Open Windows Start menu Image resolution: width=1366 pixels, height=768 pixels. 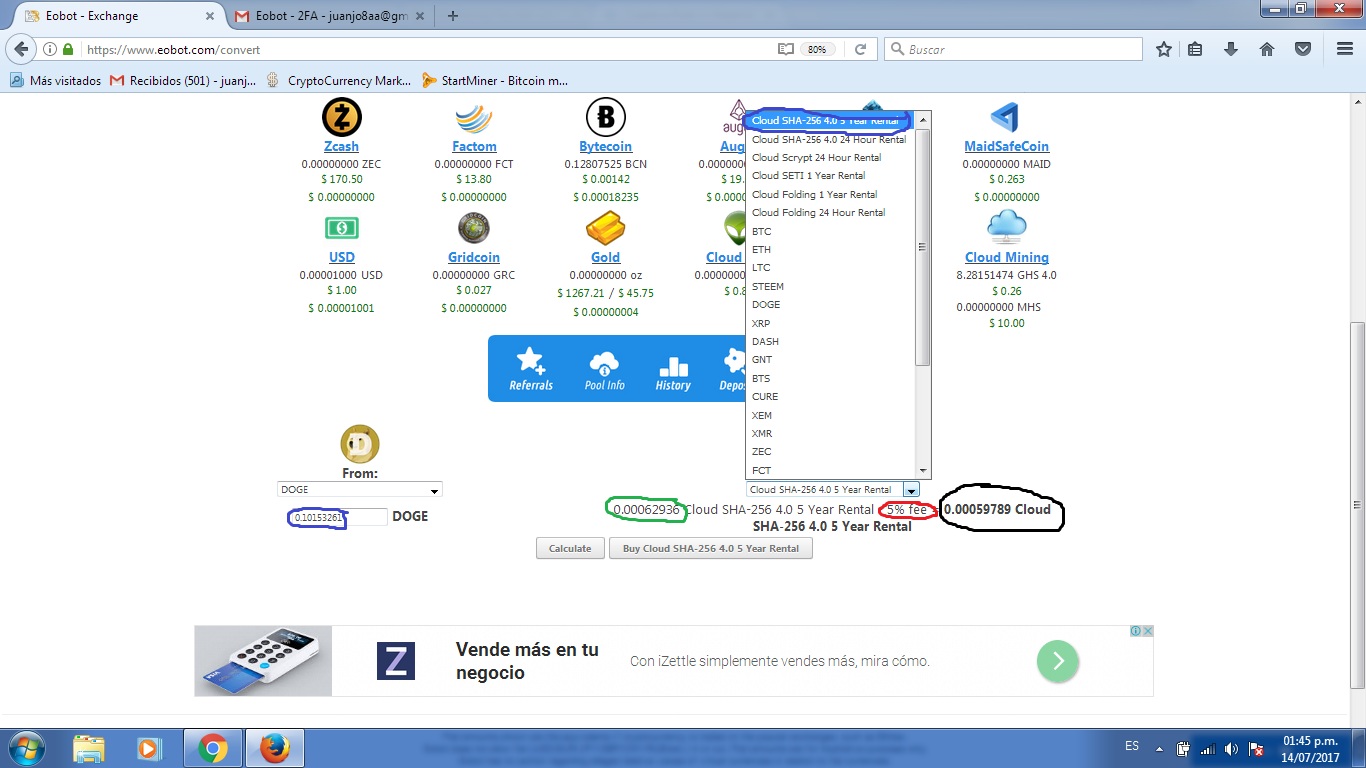pos(25,748)
